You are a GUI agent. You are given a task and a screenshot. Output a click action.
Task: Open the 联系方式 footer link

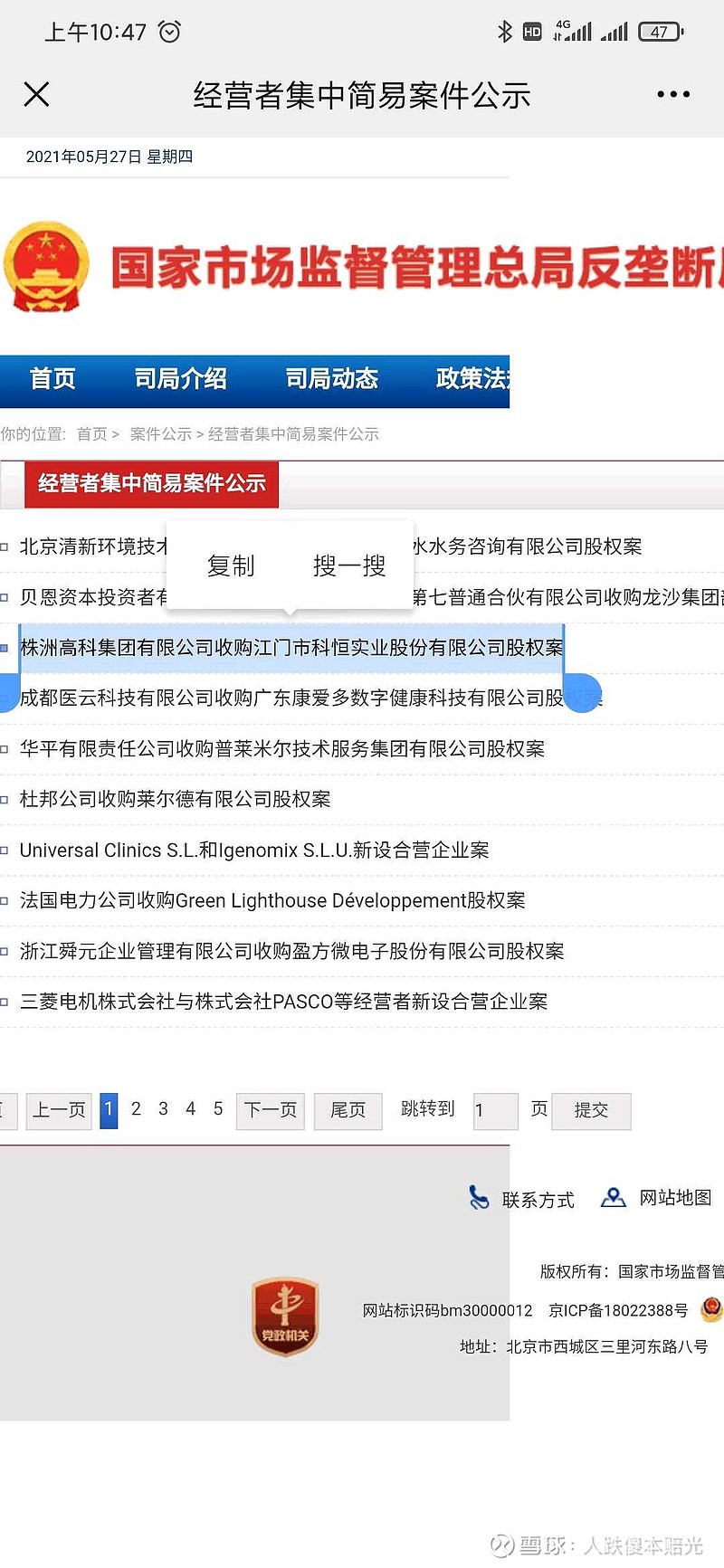click(x=538, y=1200)
